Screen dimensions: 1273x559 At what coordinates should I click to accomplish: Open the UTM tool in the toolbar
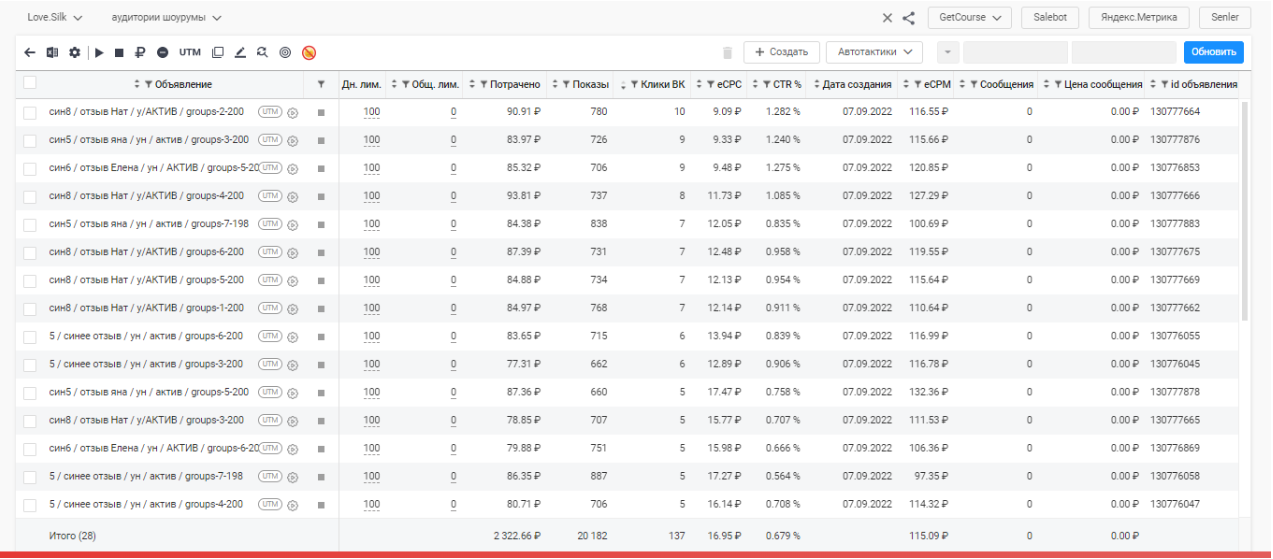190,52
